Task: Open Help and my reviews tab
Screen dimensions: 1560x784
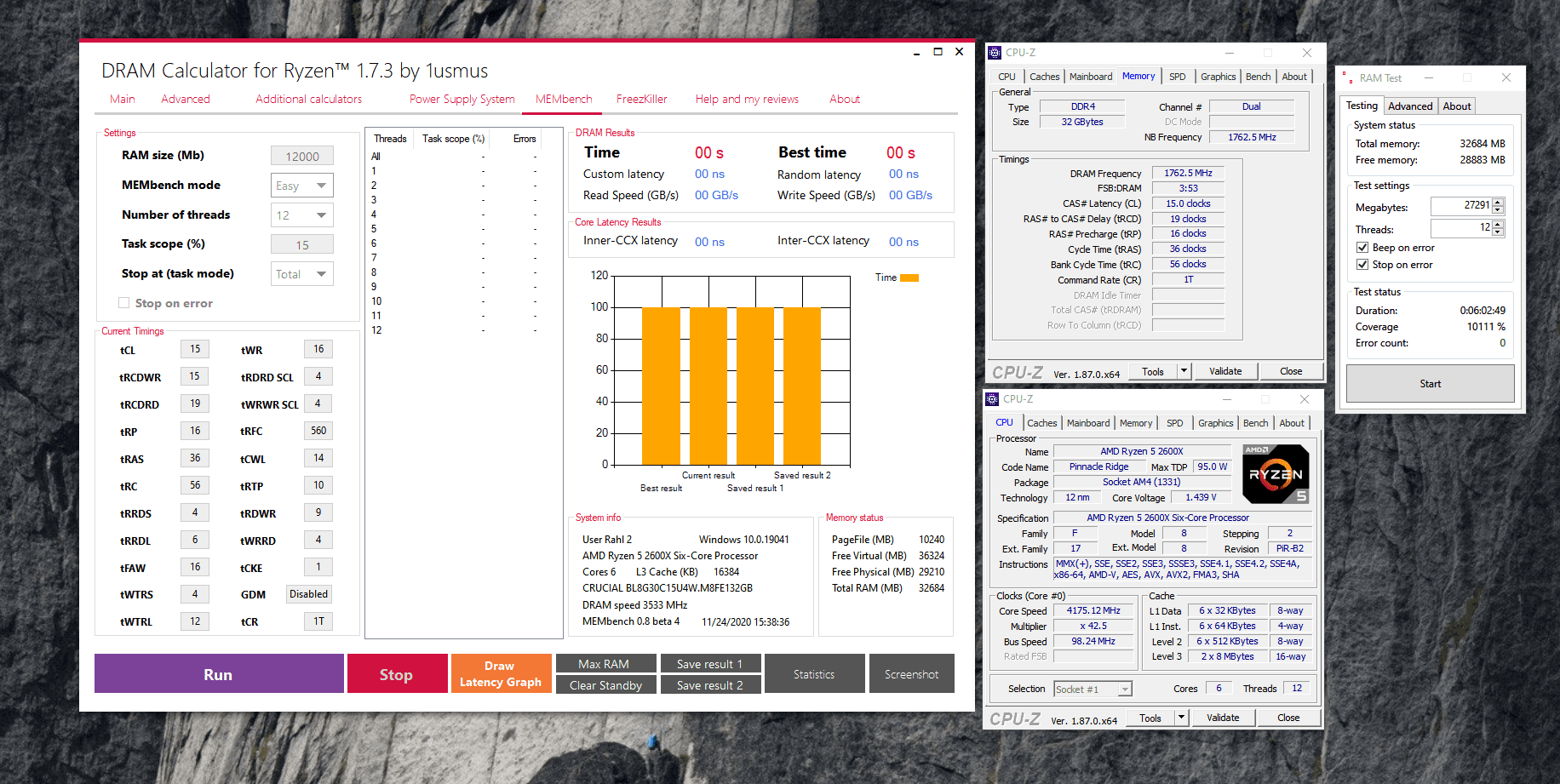Action: 748,99
